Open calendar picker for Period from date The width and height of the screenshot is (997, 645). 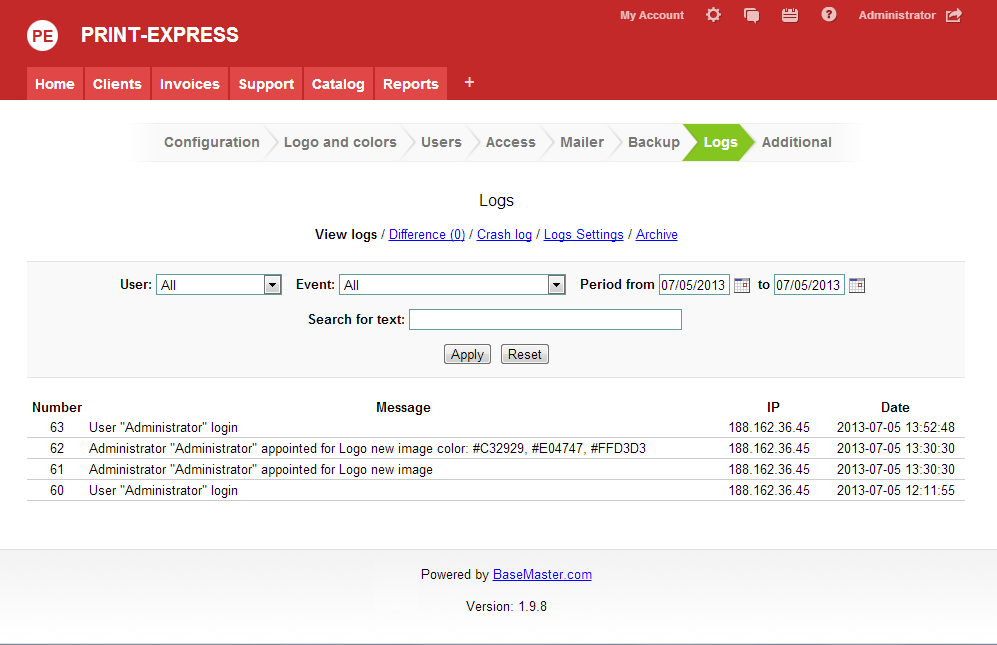pyautogui.click(x=741, y=285)
